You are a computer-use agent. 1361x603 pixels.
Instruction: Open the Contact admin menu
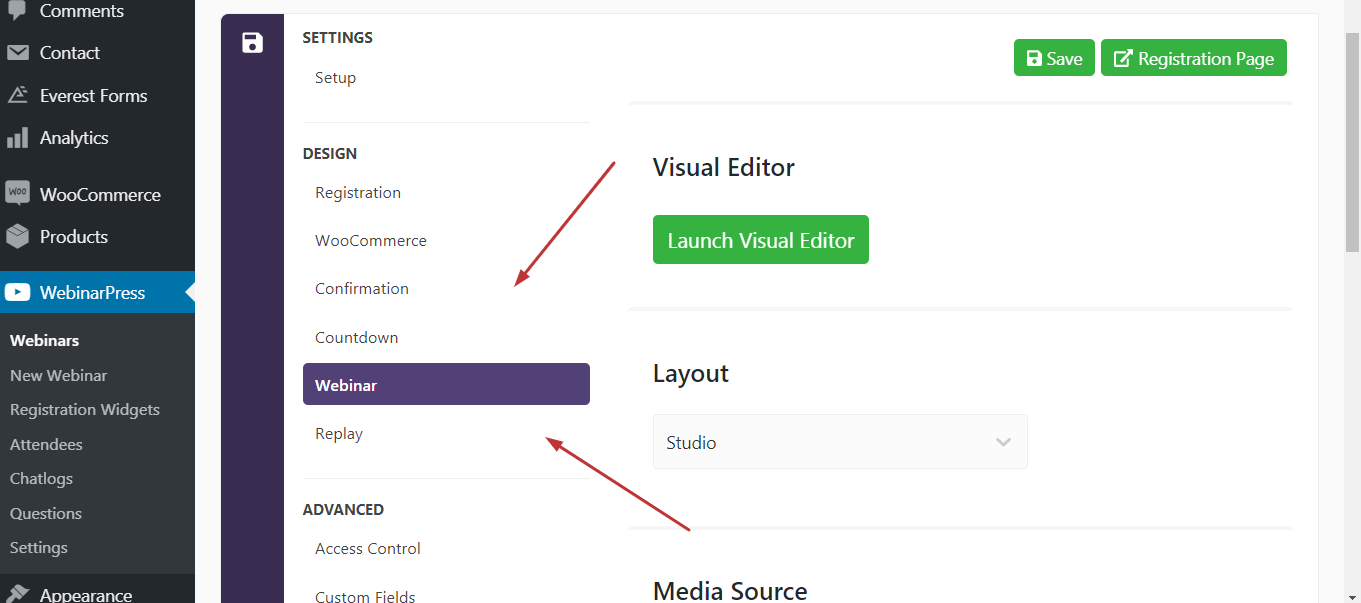(x=97, y=53)
